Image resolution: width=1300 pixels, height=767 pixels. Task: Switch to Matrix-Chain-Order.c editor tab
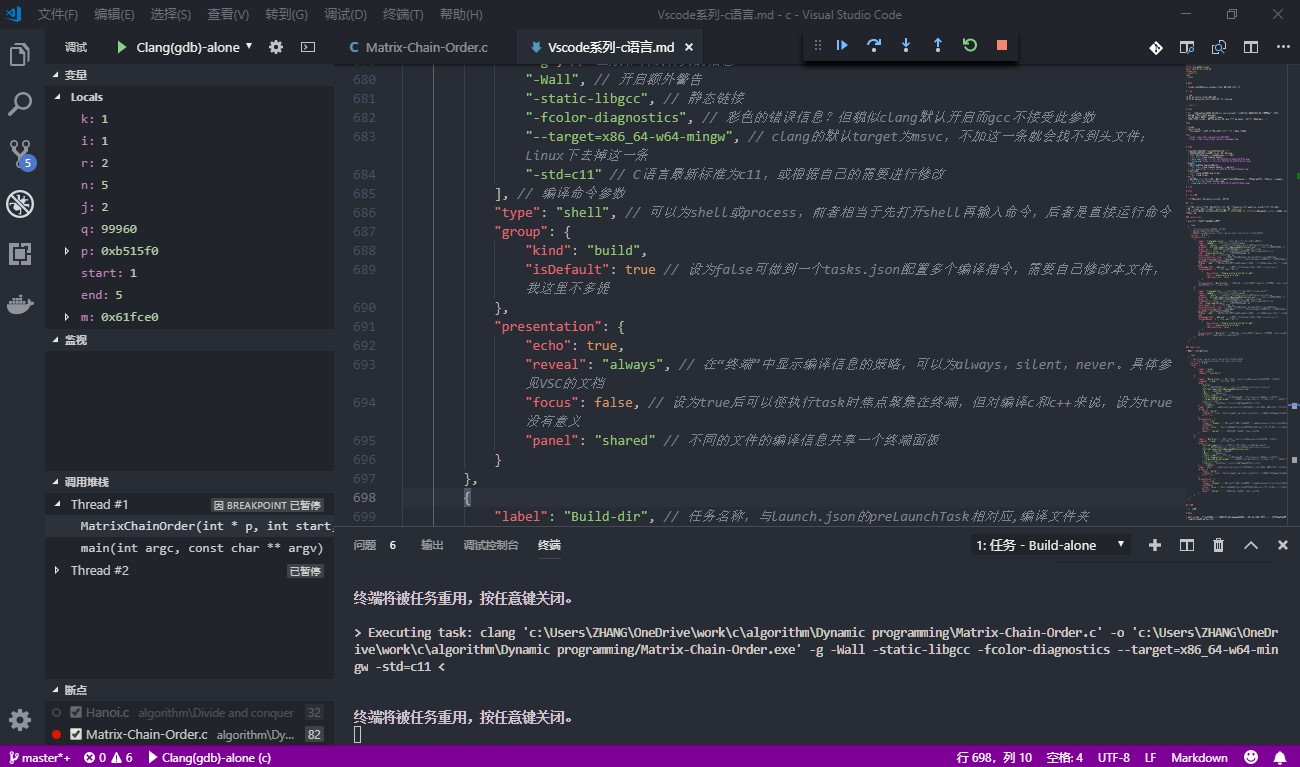tap(425, 47)
